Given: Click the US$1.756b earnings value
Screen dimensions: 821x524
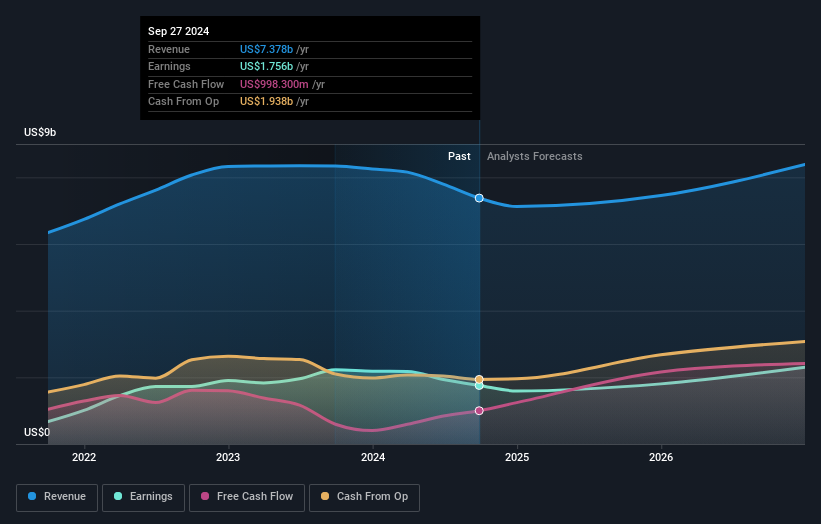Looking at the screenshot, I should point(266,66).
